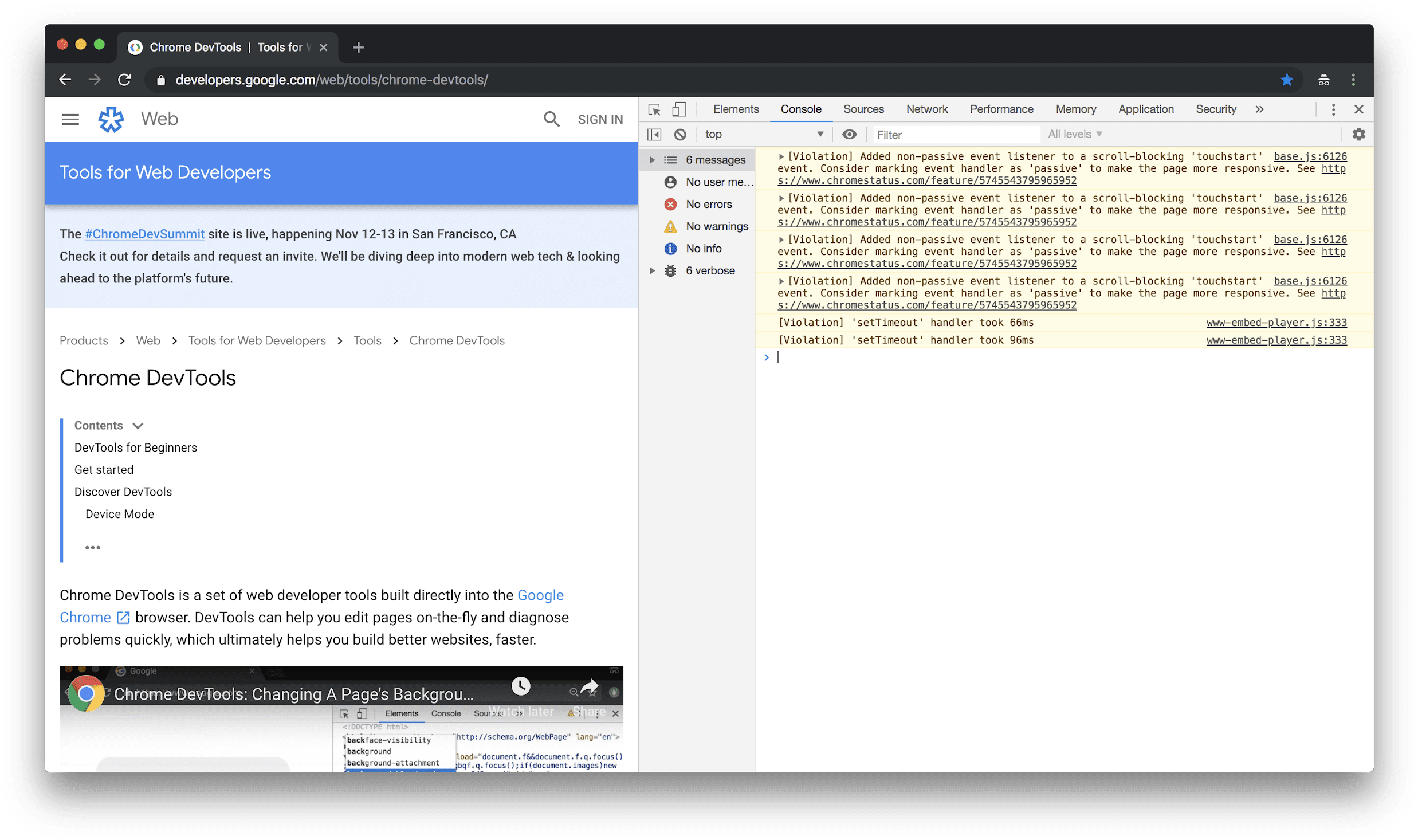
Task: Open the Application tab
Action: click(x=1145, y=109)
